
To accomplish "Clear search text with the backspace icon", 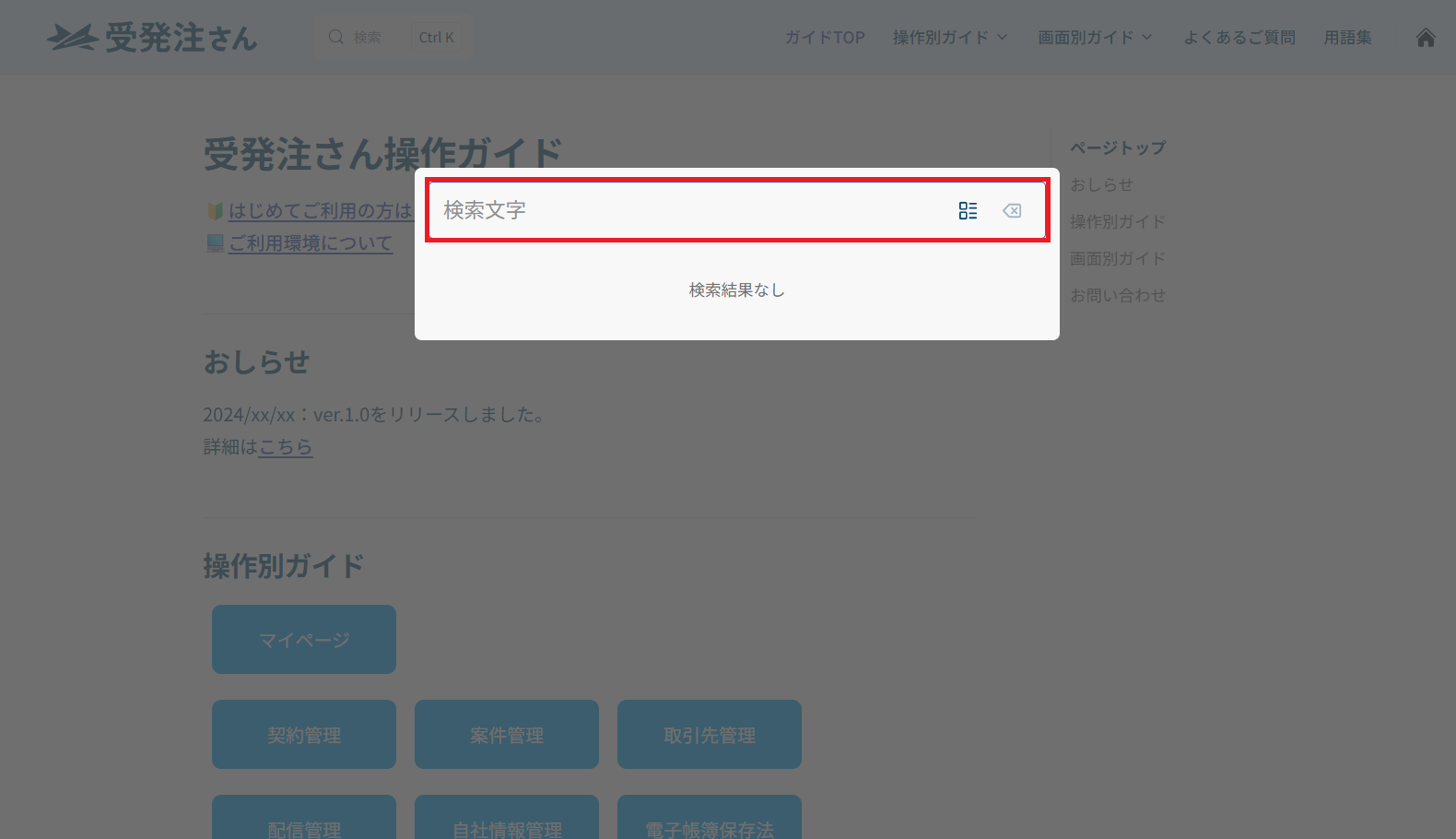I will pyautogui.click(x=1012, y=211).
